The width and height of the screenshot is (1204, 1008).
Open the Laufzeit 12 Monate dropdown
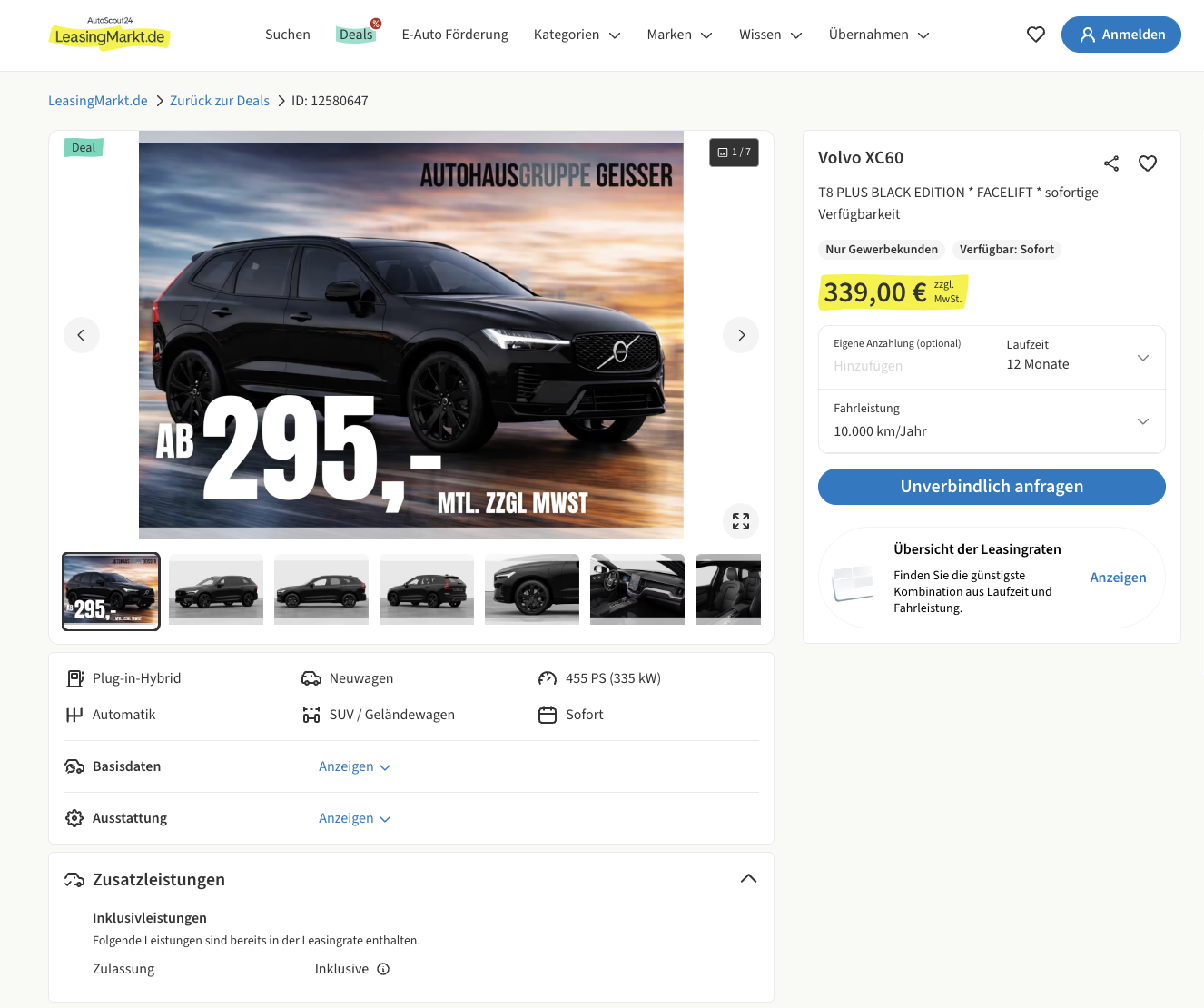point(1078,357)
